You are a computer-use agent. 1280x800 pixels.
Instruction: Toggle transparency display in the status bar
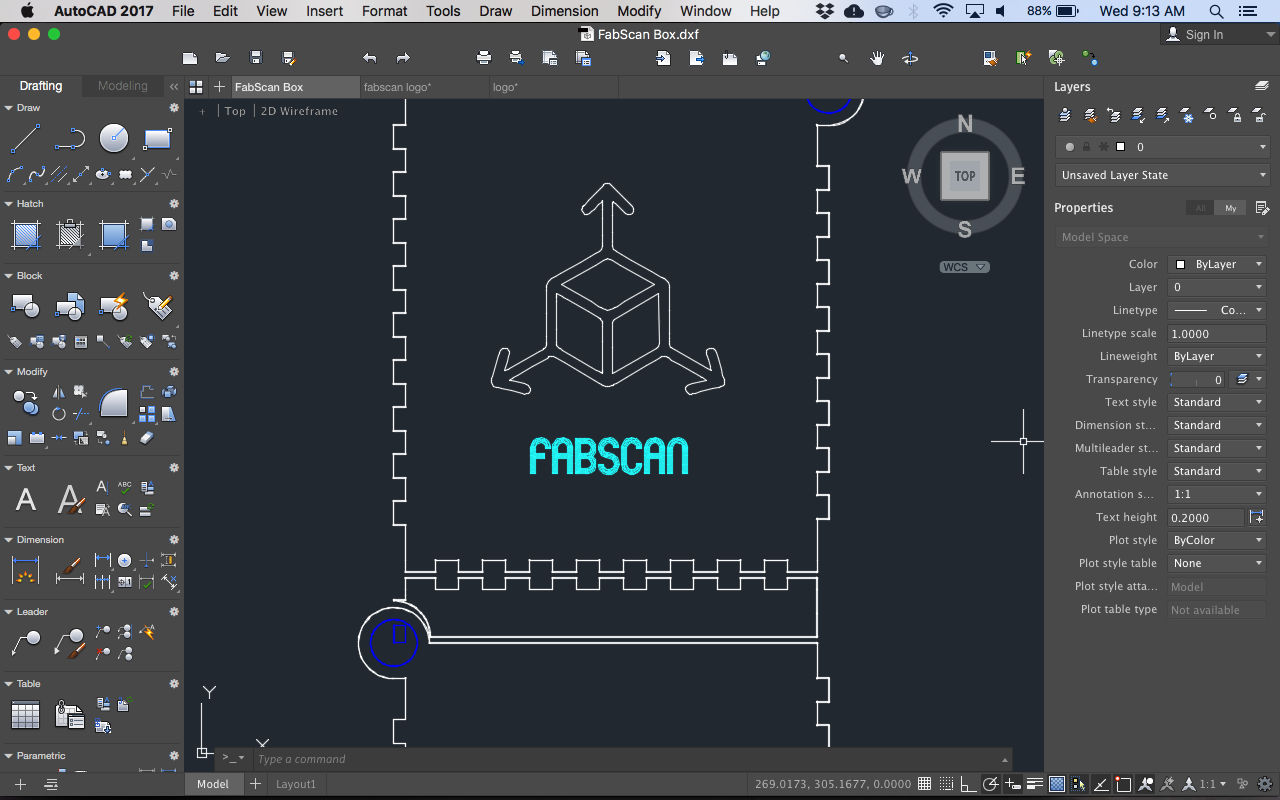(1056, 784)
